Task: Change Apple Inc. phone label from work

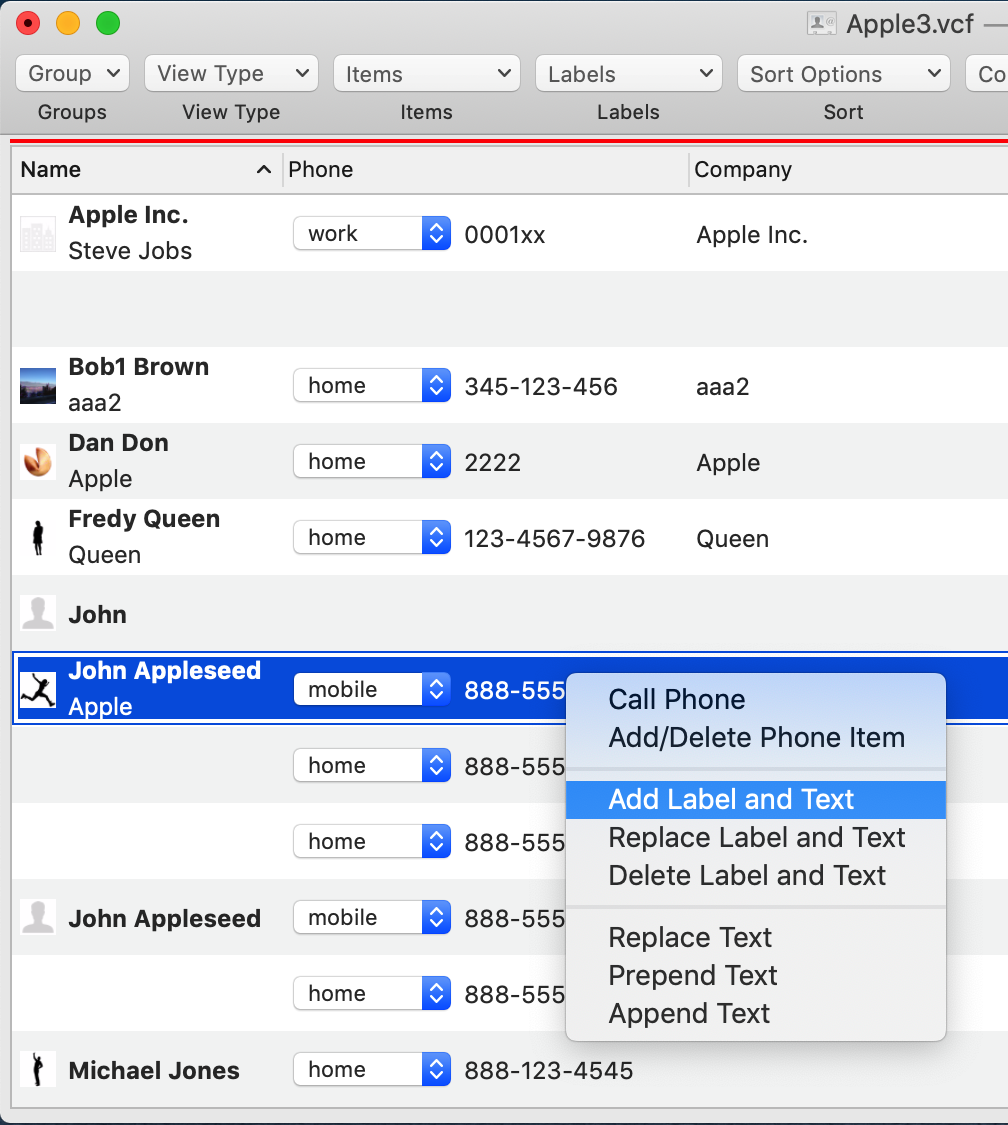Action: (372, 234)
